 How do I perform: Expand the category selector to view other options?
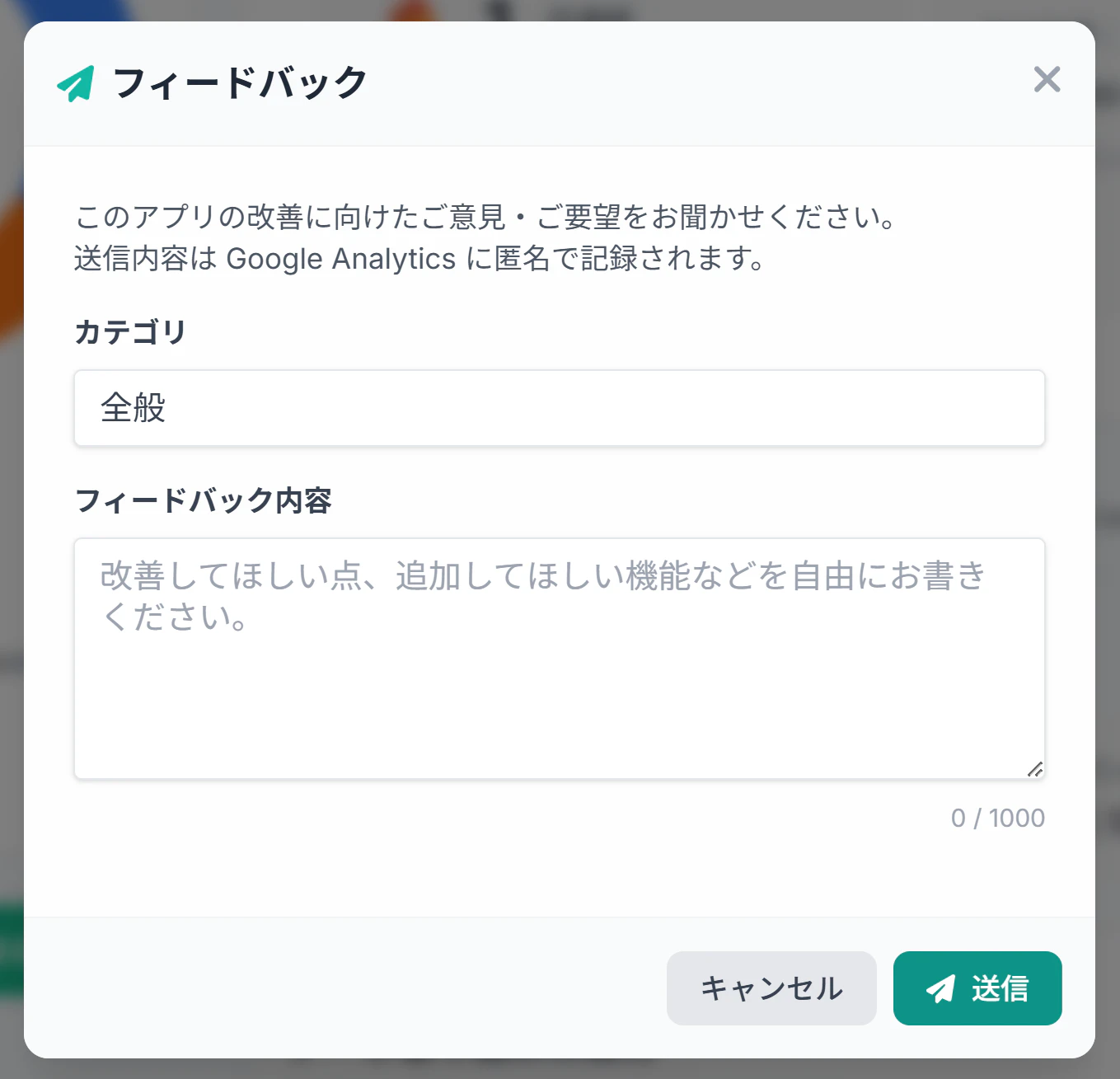tap(559, 408)
